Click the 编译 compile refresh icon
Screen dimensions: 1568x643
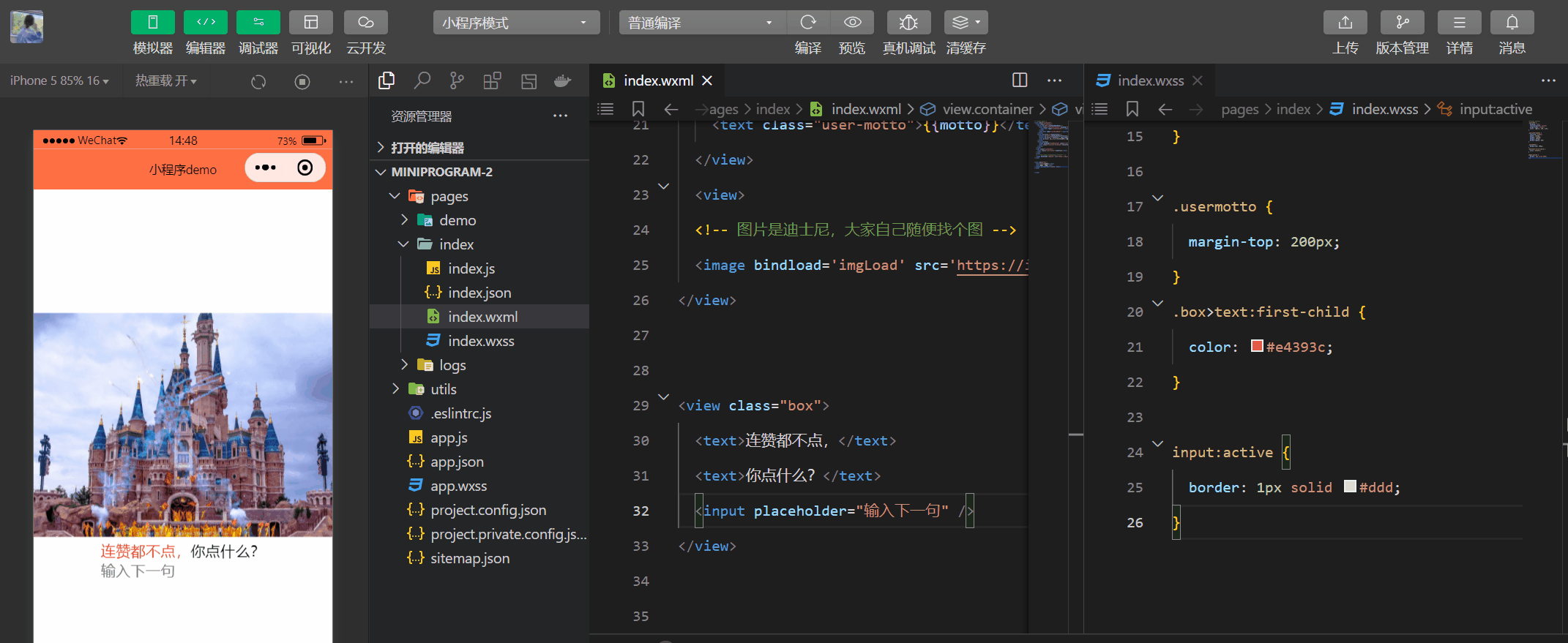[x=808, y=23]
